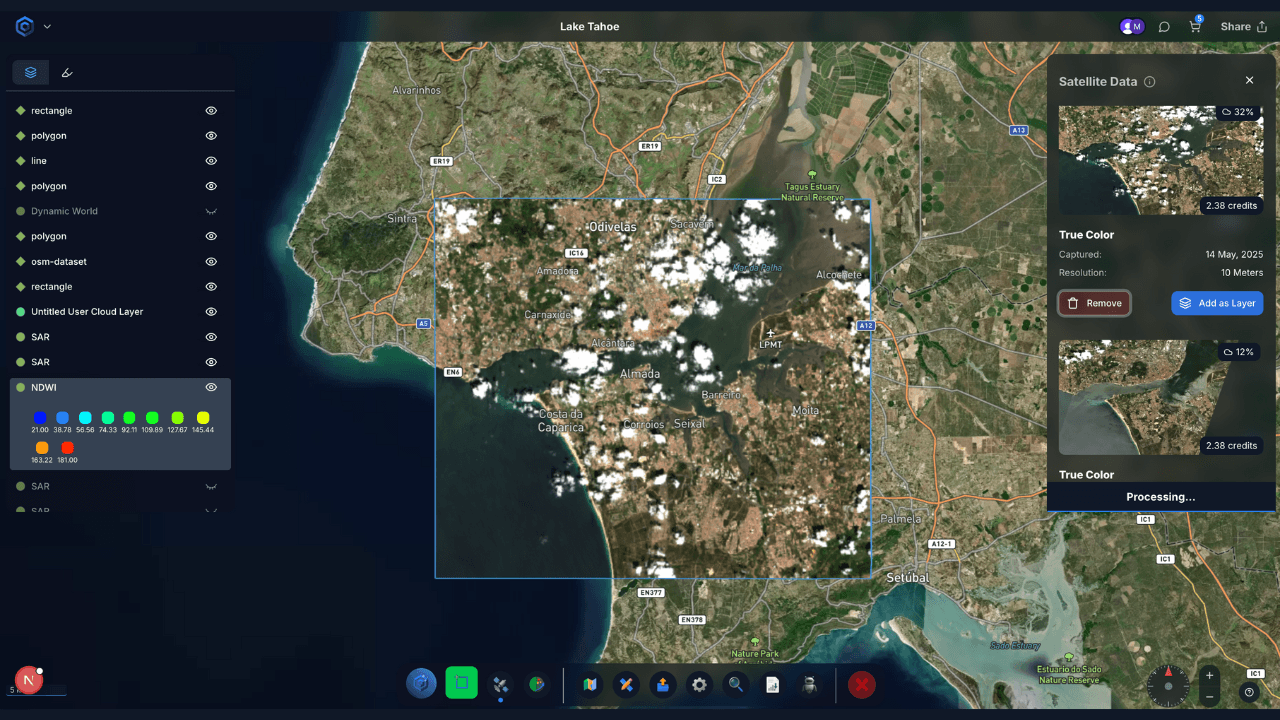Open the comments chat bubble
Viewport: 1280px width, 720px height.
pyautogui.click(x=1164, y=27)
